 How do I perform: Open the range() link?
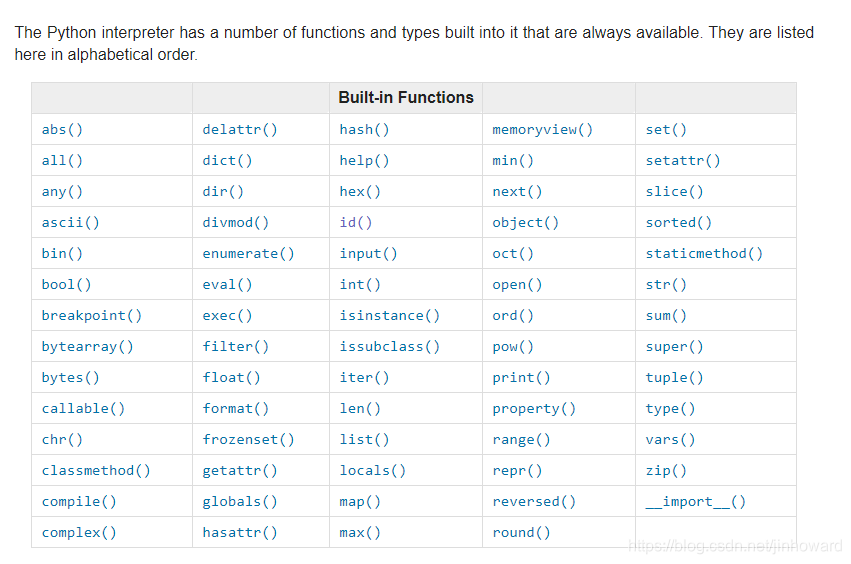pyautogui.click(x=521, y=439)
